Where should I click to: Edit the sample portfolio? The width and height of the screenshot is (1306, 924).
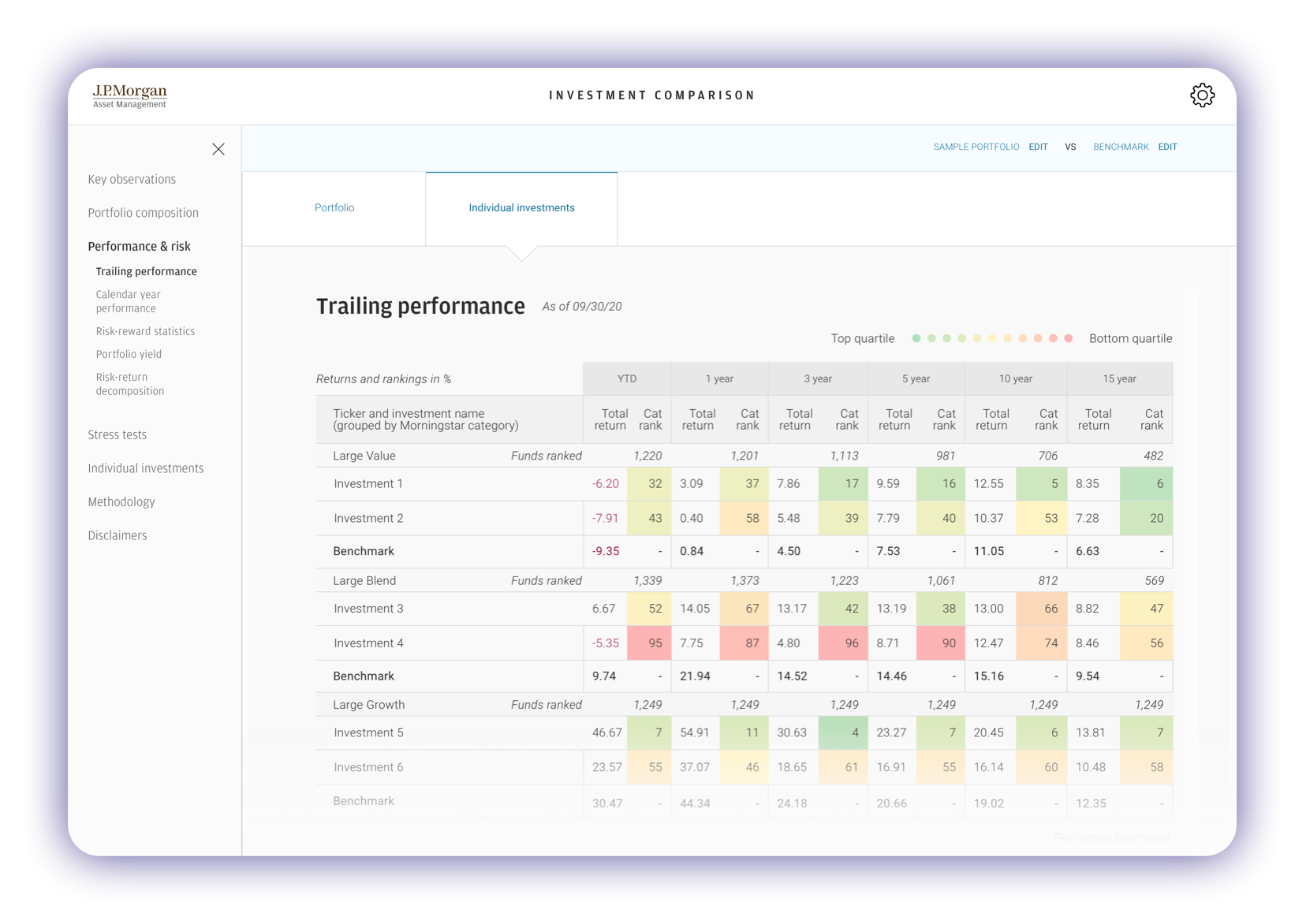click(1038, 147)
